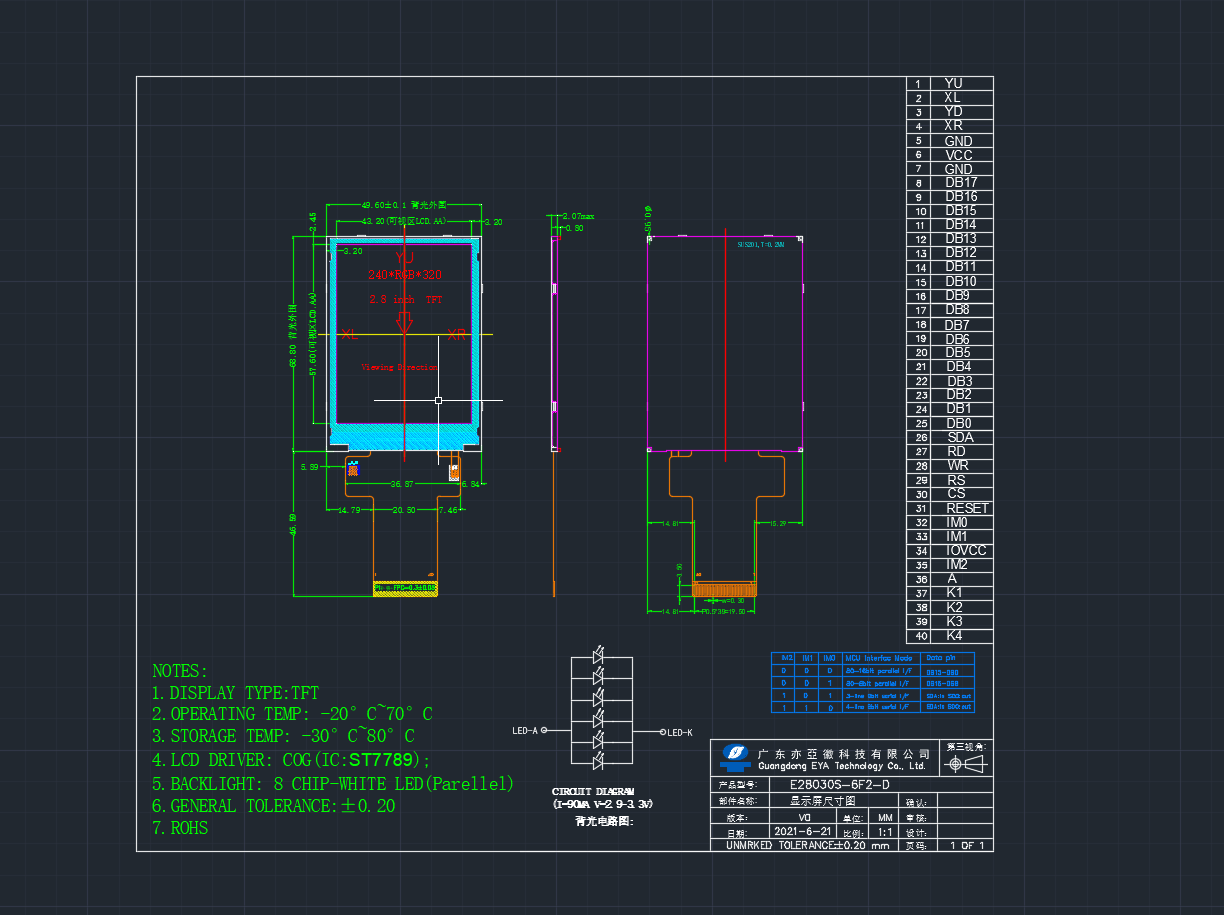Select the red '2.8 inch TFT' label
Viewport: 1224px width, 915px height.
pos(405,299)
